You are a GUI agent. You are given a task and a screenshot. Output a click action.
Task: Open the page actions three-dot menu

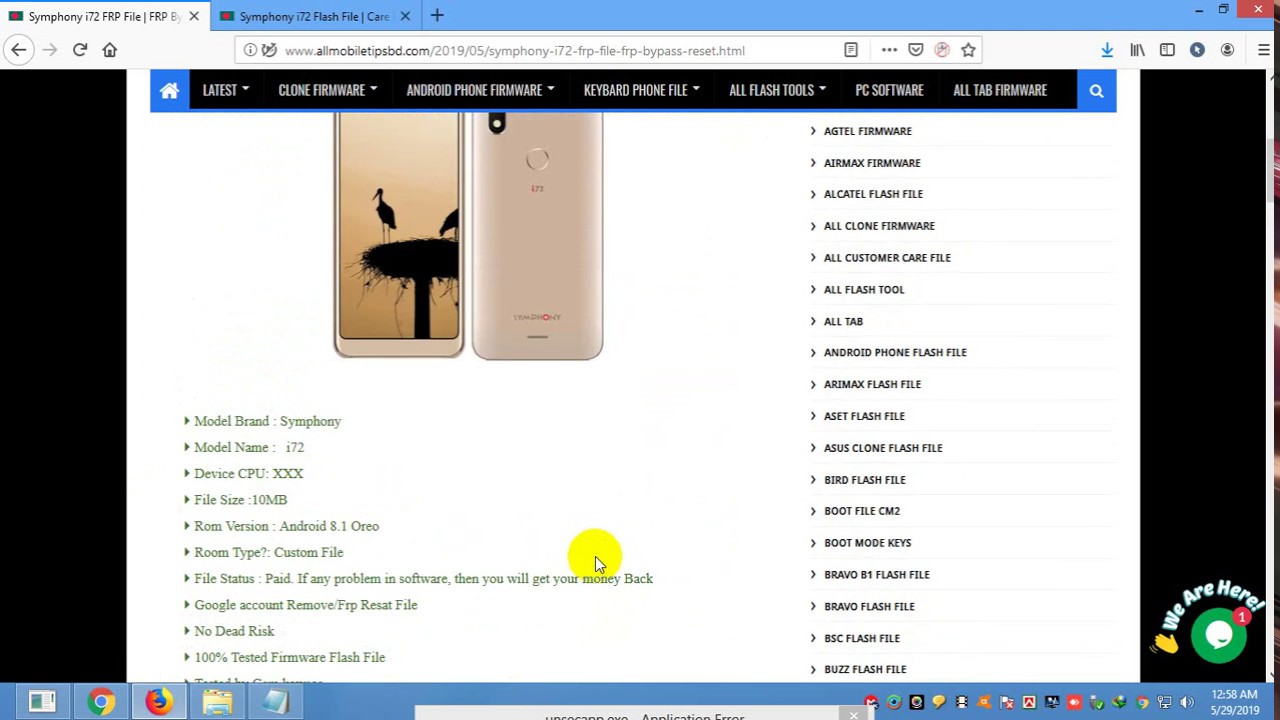pos(889,50)
